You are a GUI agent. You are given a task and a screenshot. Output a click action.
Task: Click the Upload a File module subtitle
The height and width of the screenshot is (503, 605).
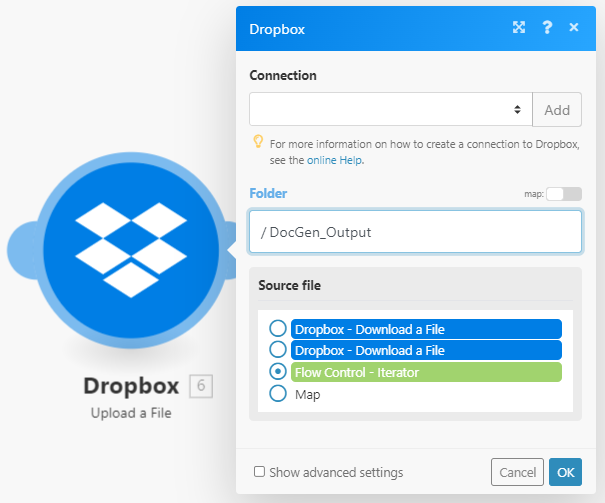tap(131, 413)
